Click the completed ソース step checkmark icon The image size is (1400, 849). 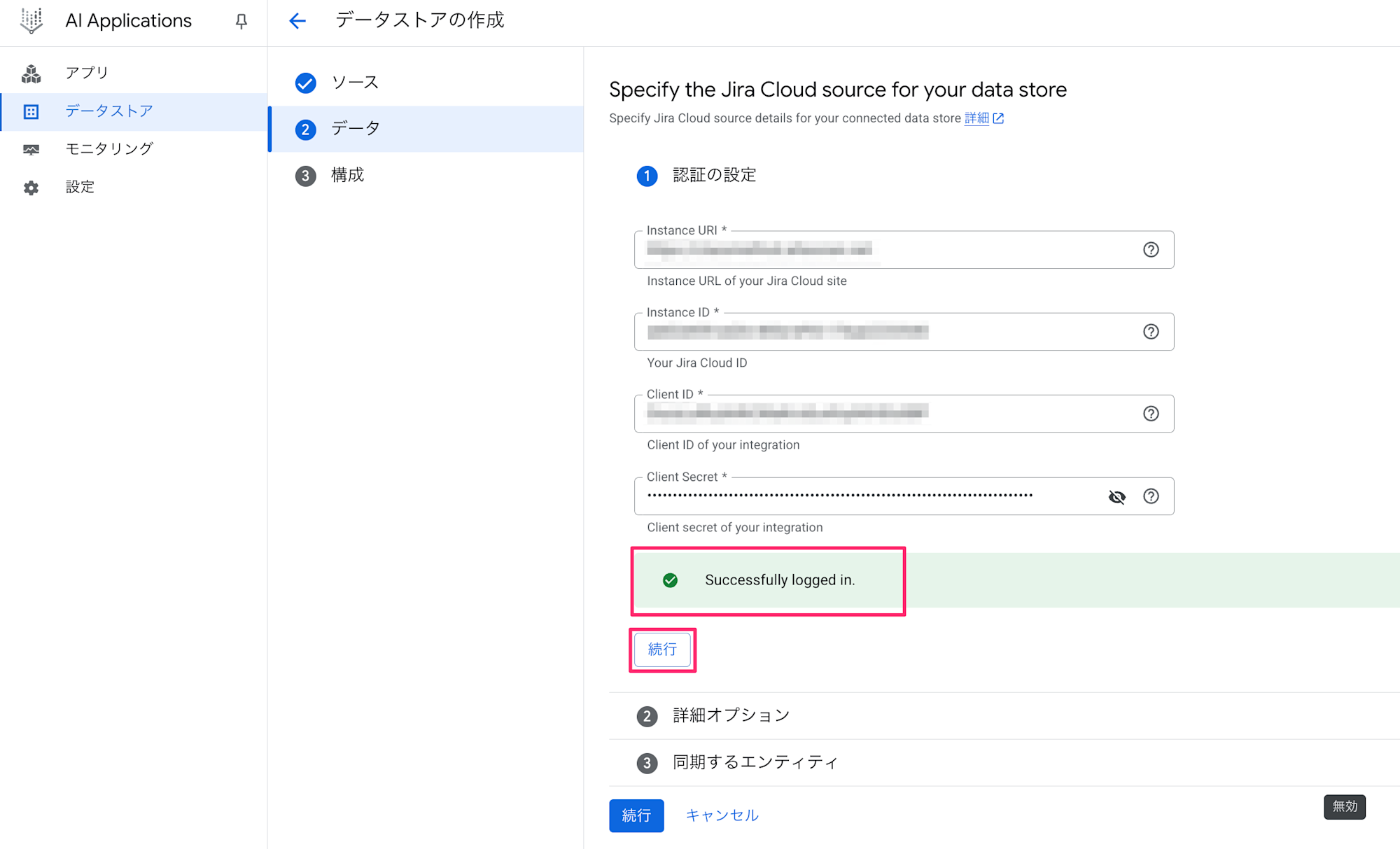(x=306, y=83)
